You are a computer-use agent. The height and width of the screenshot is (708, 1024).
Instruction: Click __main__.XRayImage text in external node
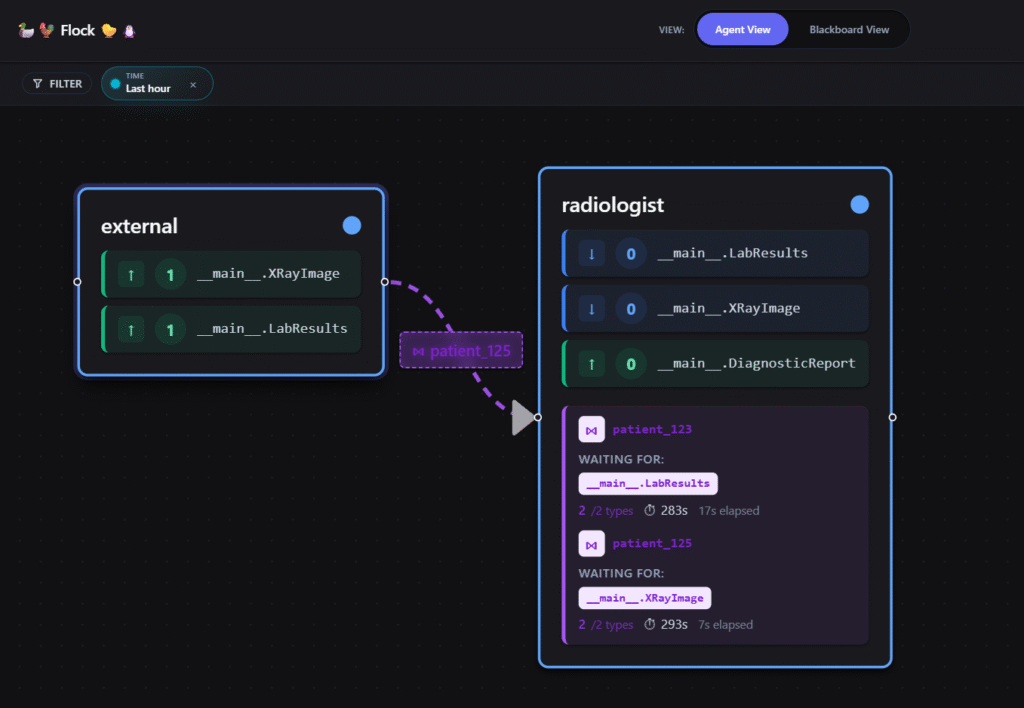[268, 274]
